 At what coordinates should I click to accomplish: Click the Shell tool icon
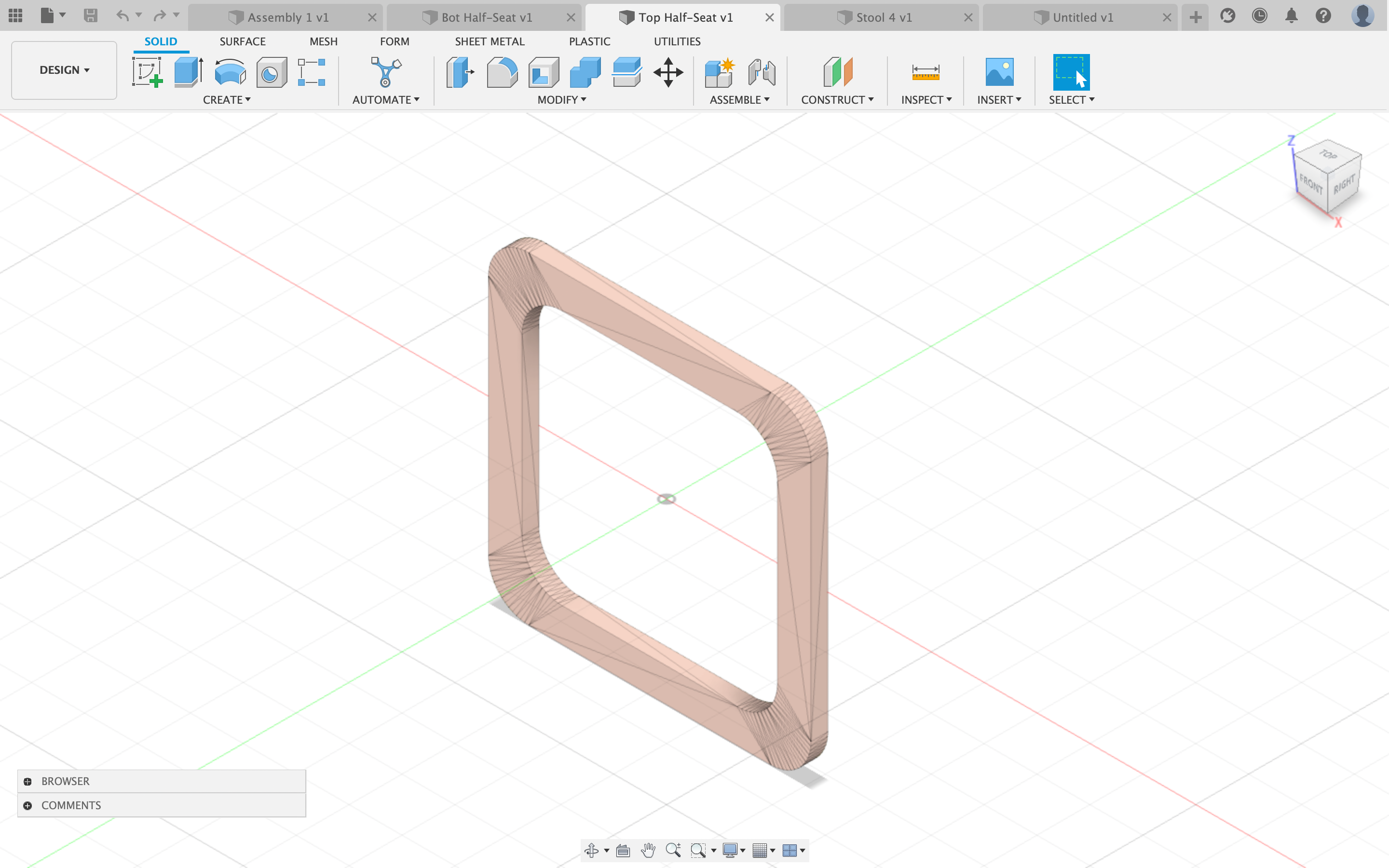(x=544, y=72)
